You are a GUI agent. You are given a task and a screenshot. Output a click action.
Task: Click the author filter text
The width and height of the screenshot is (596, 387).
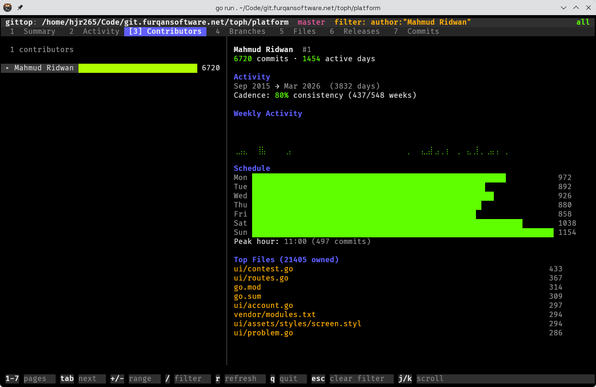403,22
